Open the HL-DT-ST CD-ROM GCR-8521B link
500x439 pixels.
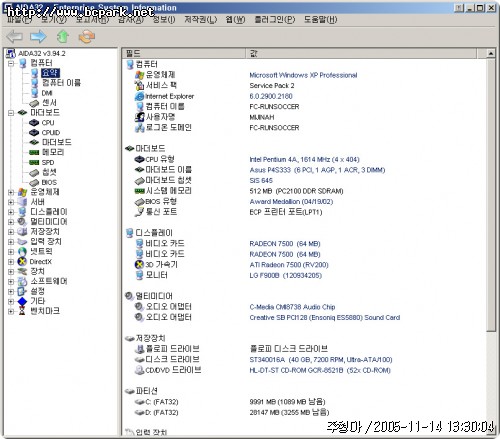(320, 370)
